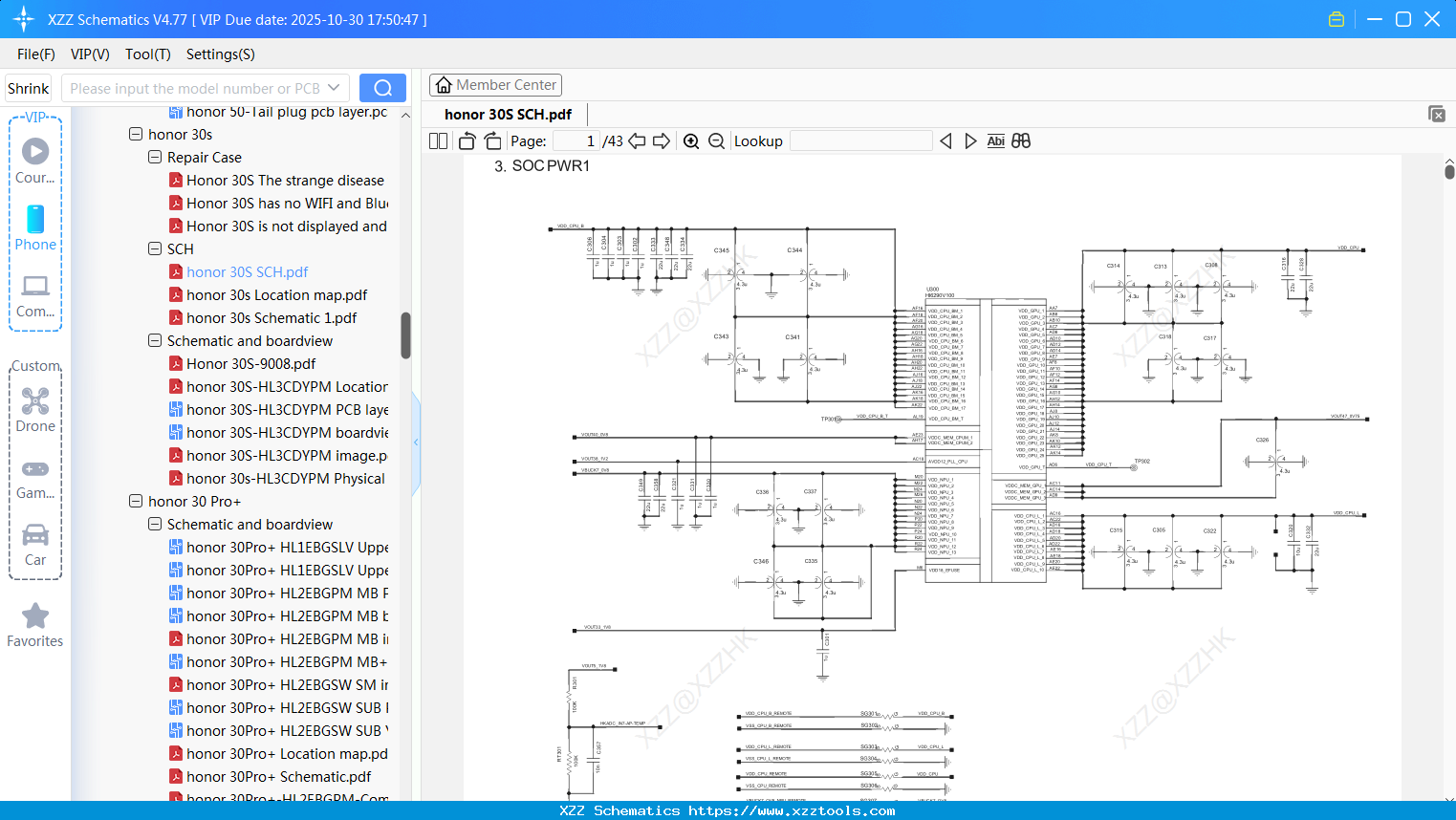This screenshot has height=820, width=1456.
Task: Click the Shrink button
Action: coord(29,88)
